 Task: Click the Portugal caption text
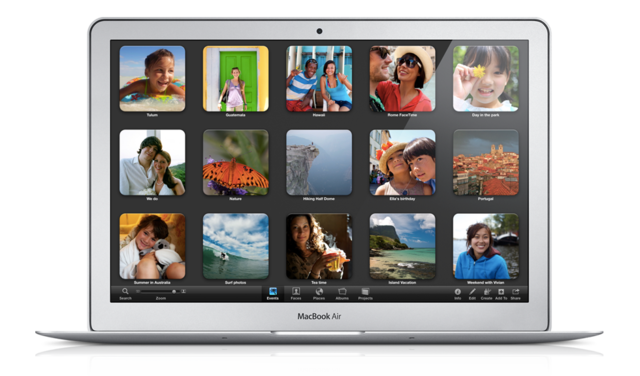click(x=486, y=199)
